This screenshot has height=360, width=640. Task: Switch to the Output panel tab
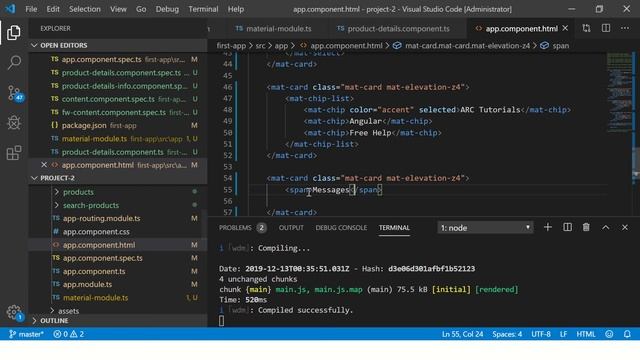[x=291, y=228]
